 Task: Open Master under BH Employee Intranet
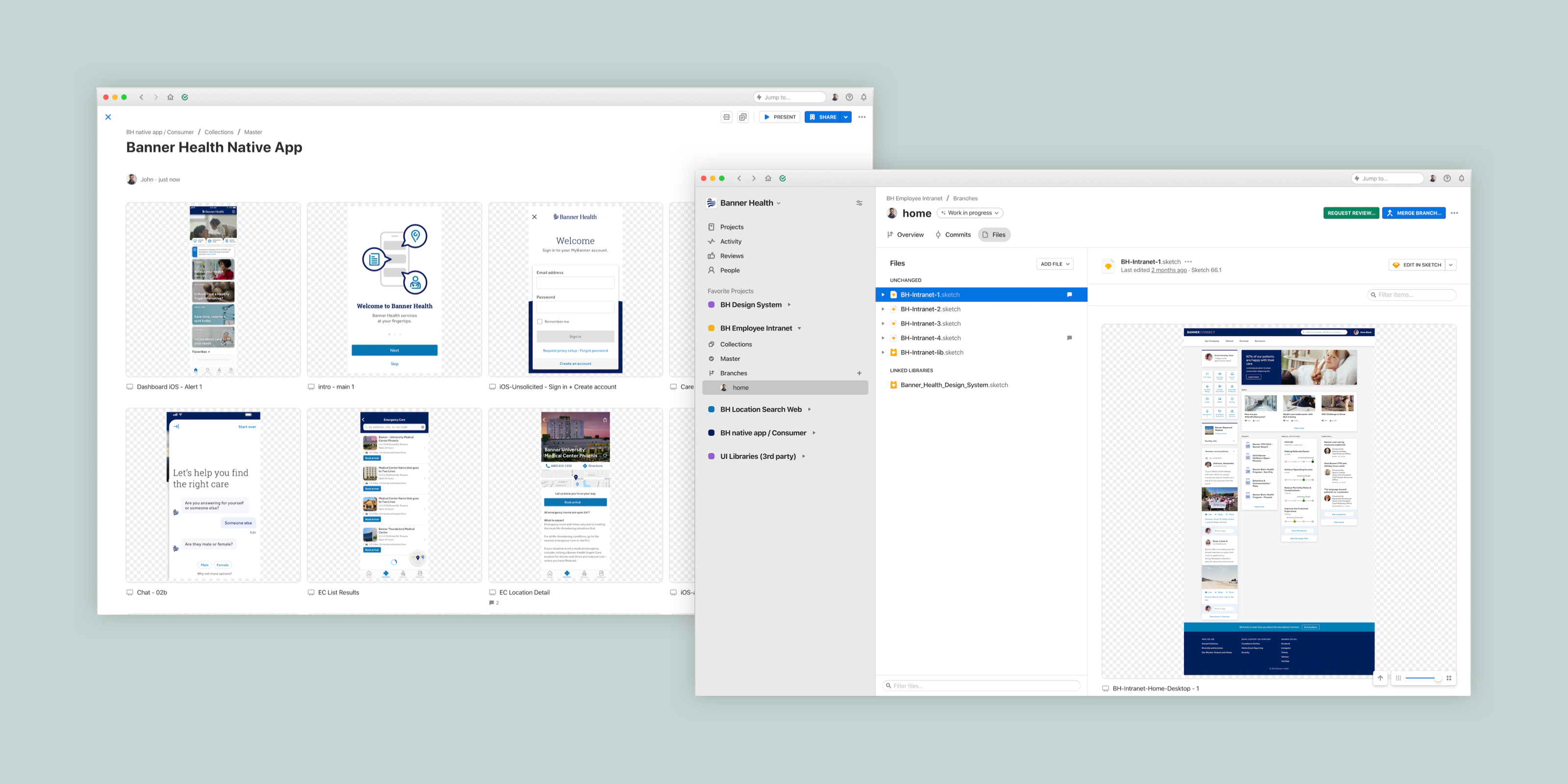click(730, 359)
